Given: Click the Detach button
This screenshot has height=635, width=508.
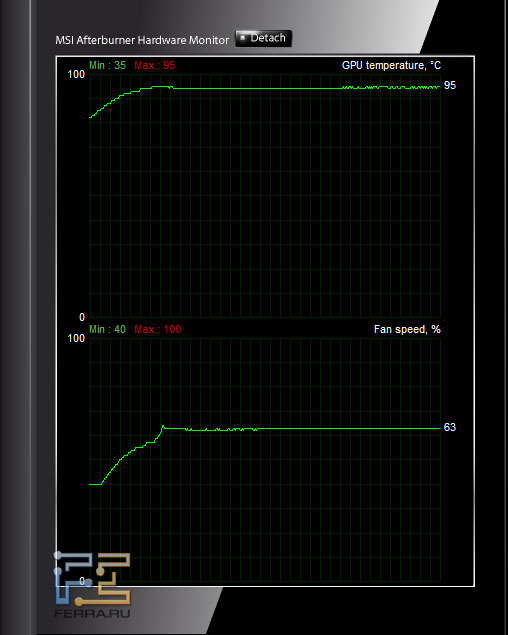Looking at the screenshot, I should (x=263, y=38).
